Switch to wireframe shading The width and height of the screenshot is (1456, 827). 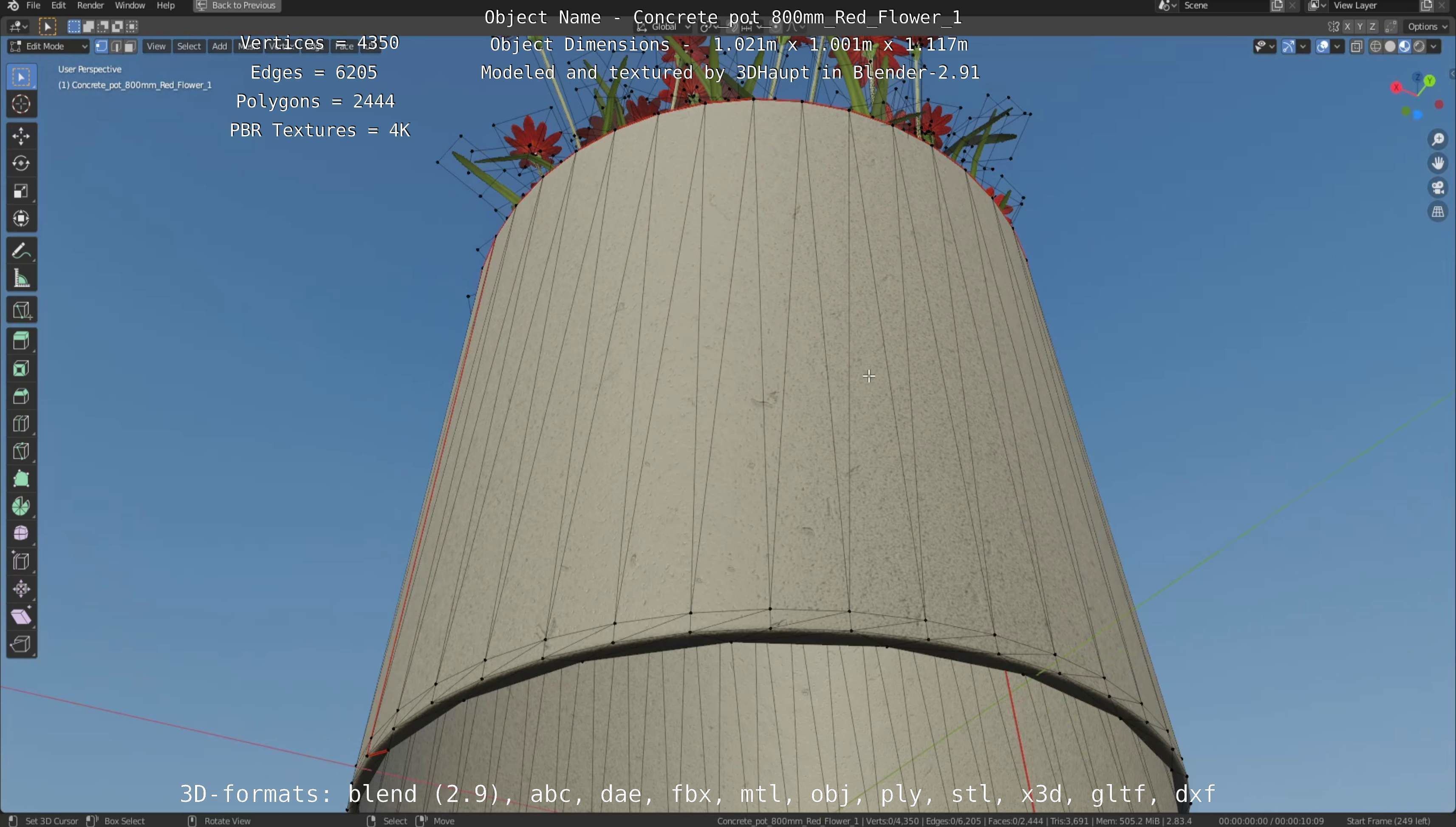[1375, 47]
